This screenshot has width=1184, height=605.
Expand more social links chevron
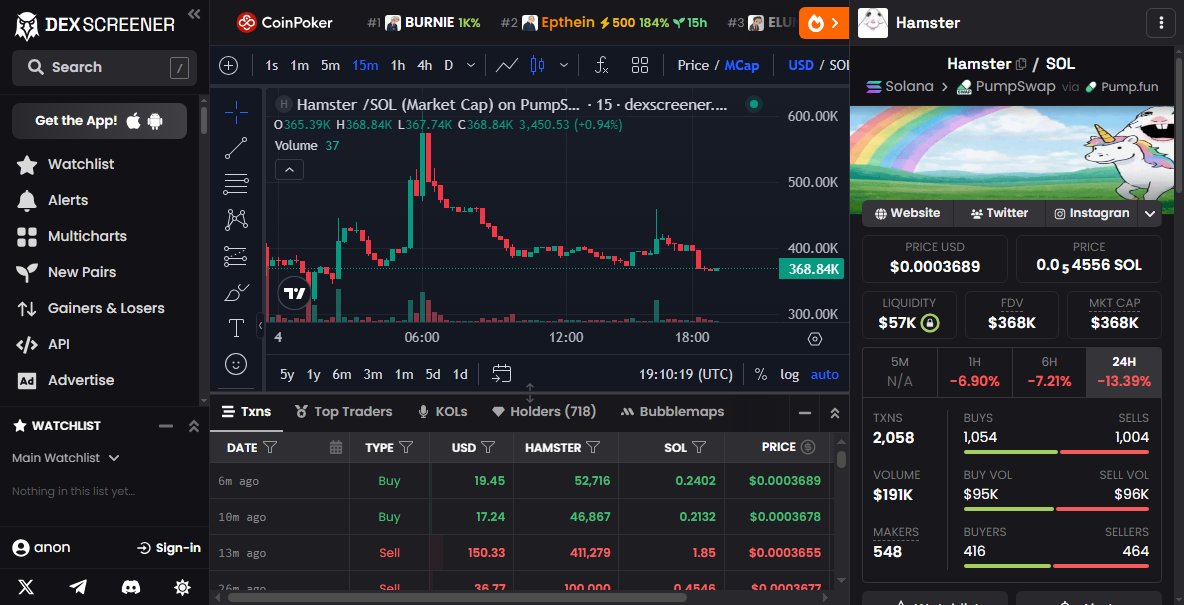1150,214
